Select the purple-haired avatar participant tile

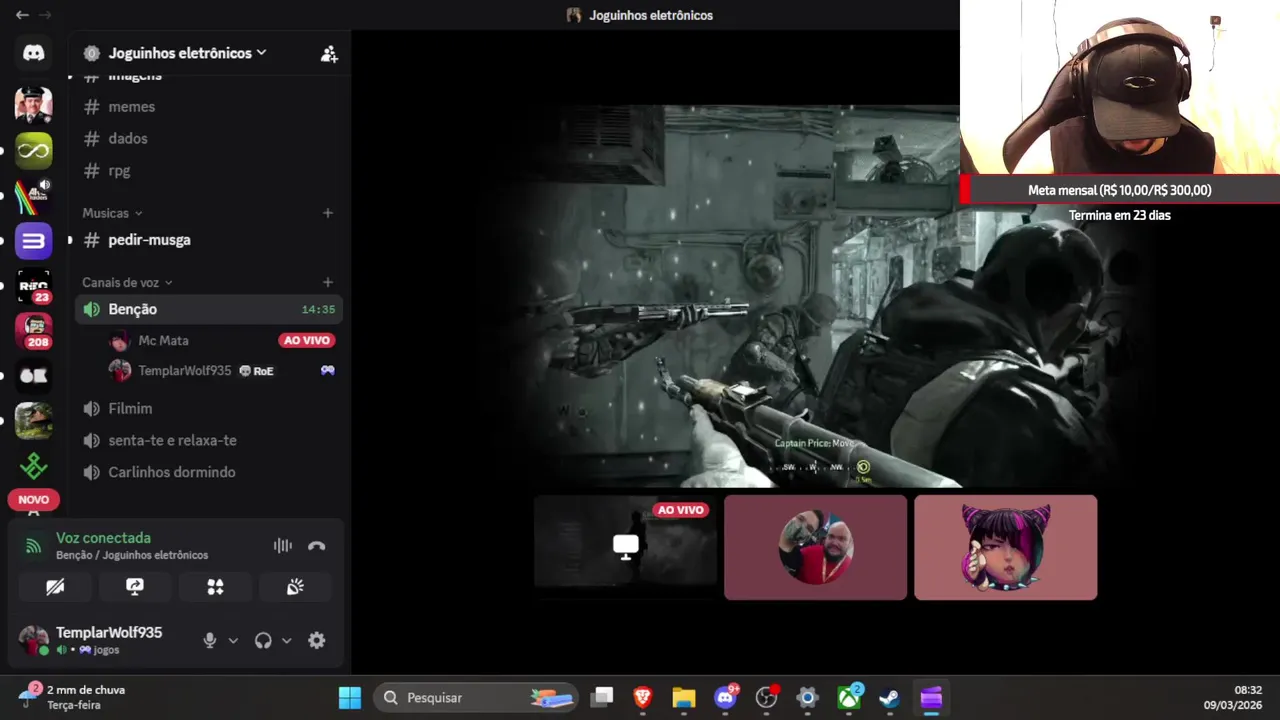coord(1005,547)
